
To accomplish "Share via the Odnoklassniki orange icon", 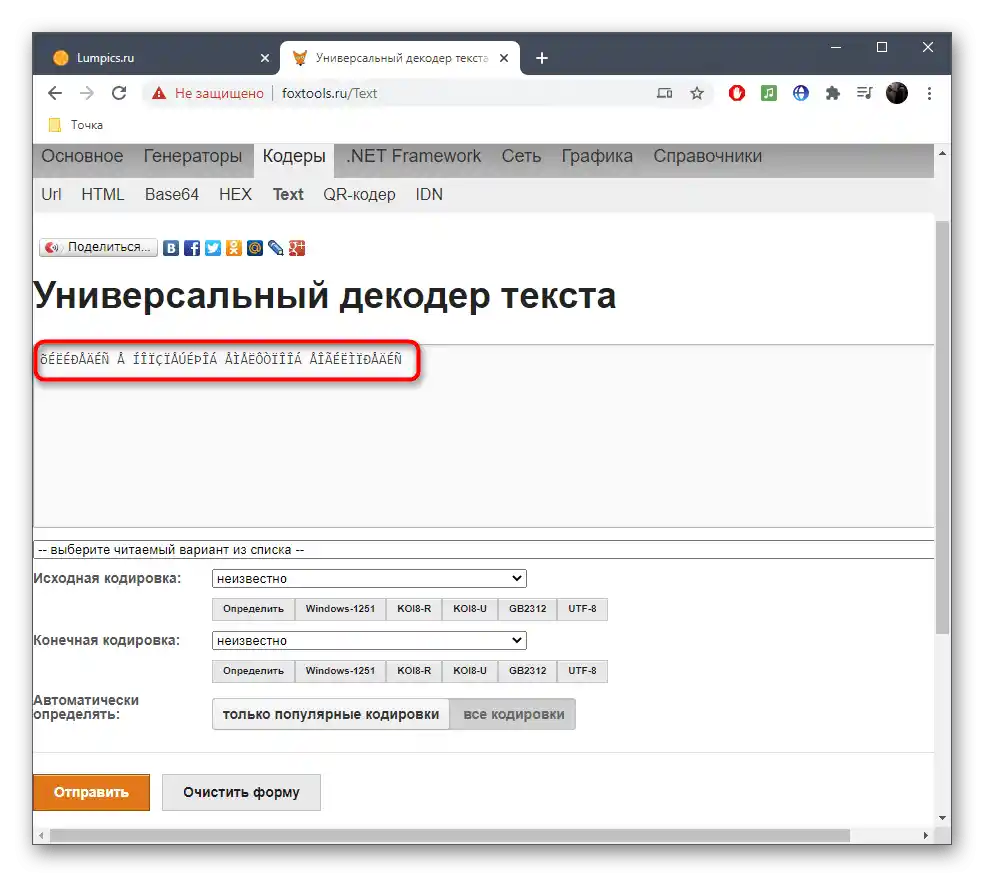I will pos(233,248).
